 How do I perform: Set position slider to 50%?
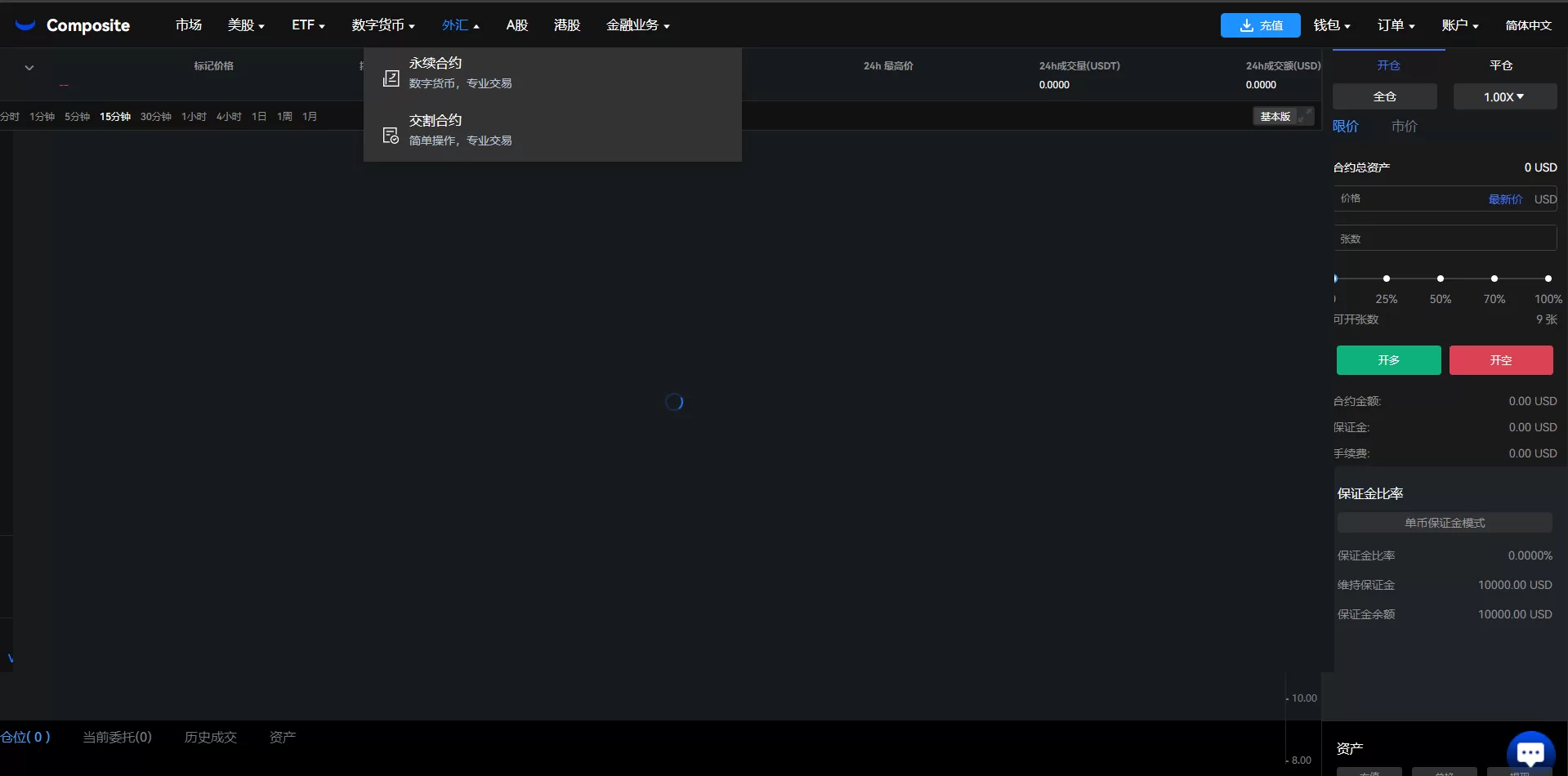[x=1440, y=279]
